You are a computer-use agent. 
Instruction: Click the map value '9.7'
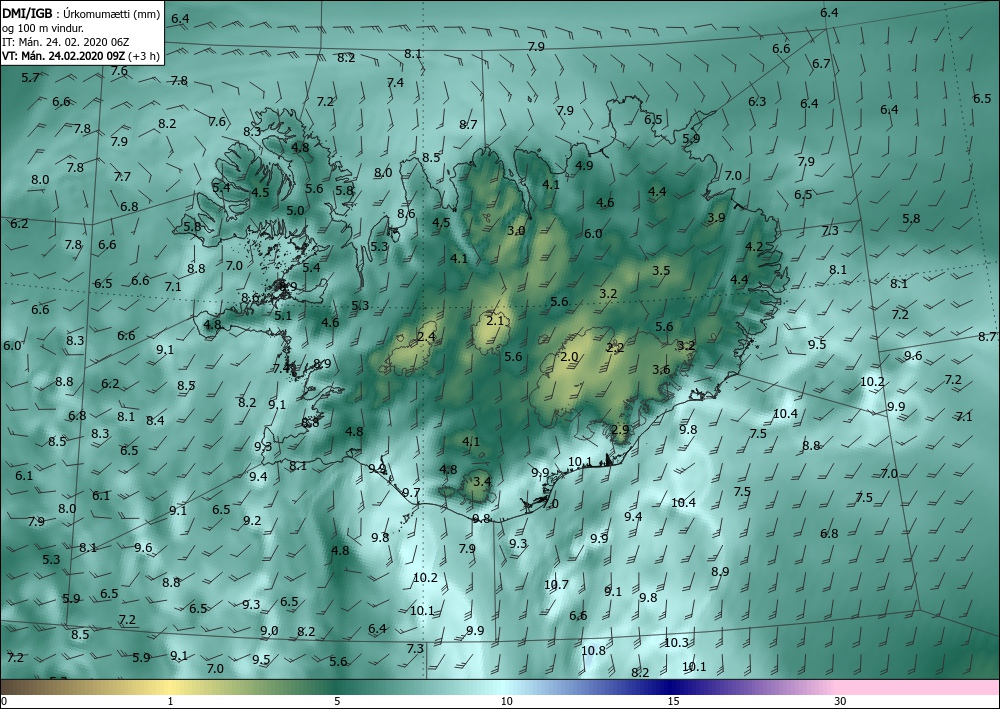411,492
